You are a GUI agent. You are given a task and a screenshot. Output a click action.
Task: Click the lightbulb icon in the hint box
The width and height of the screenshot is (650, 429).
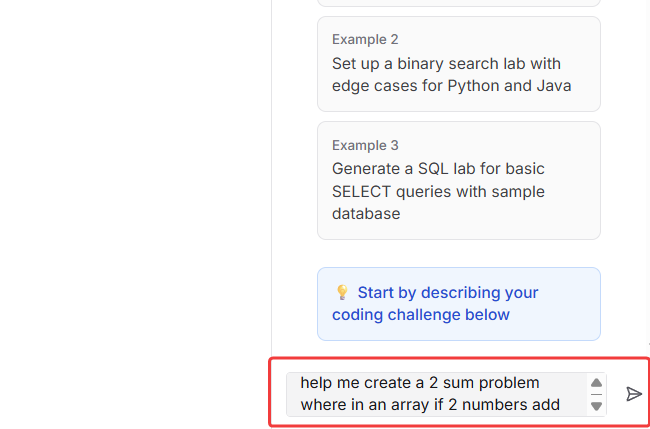click(x=342, y=293)
